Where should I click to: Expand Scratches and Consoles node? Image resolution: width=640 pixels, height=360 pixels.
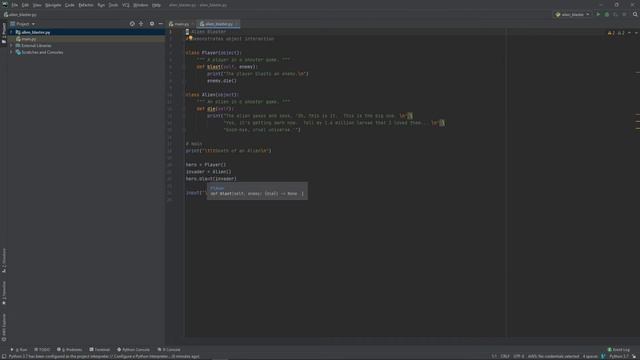coord(11,52)
